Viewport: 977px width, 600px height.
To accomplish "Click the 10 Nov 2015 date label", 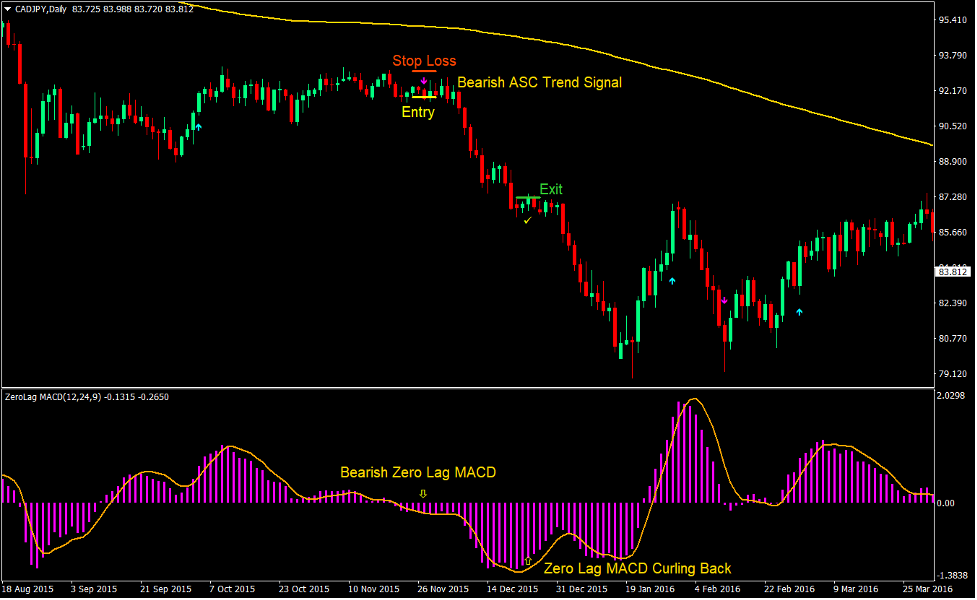I will pyautogui.click(x=374, y=589).
